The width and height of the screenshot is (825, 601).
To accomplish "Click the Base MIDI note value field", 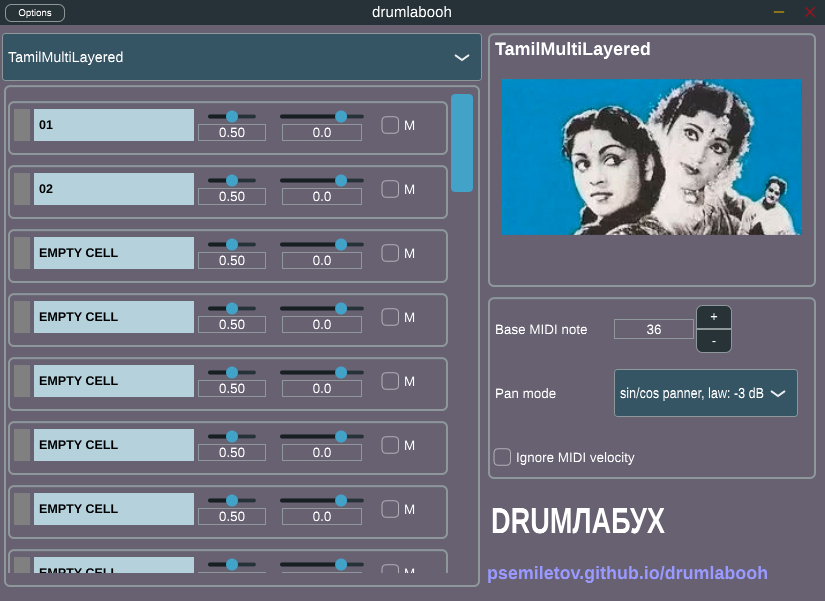I will coord(654,329).
